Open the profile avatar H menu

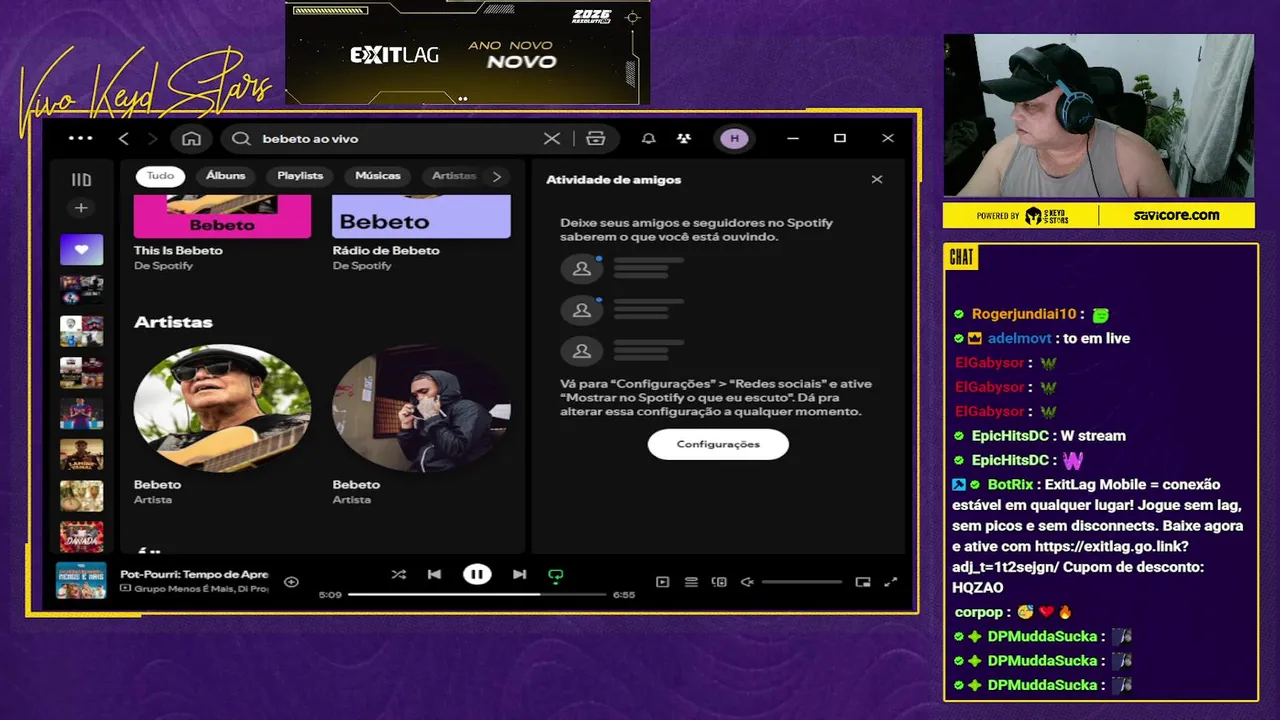pos(735,138)
